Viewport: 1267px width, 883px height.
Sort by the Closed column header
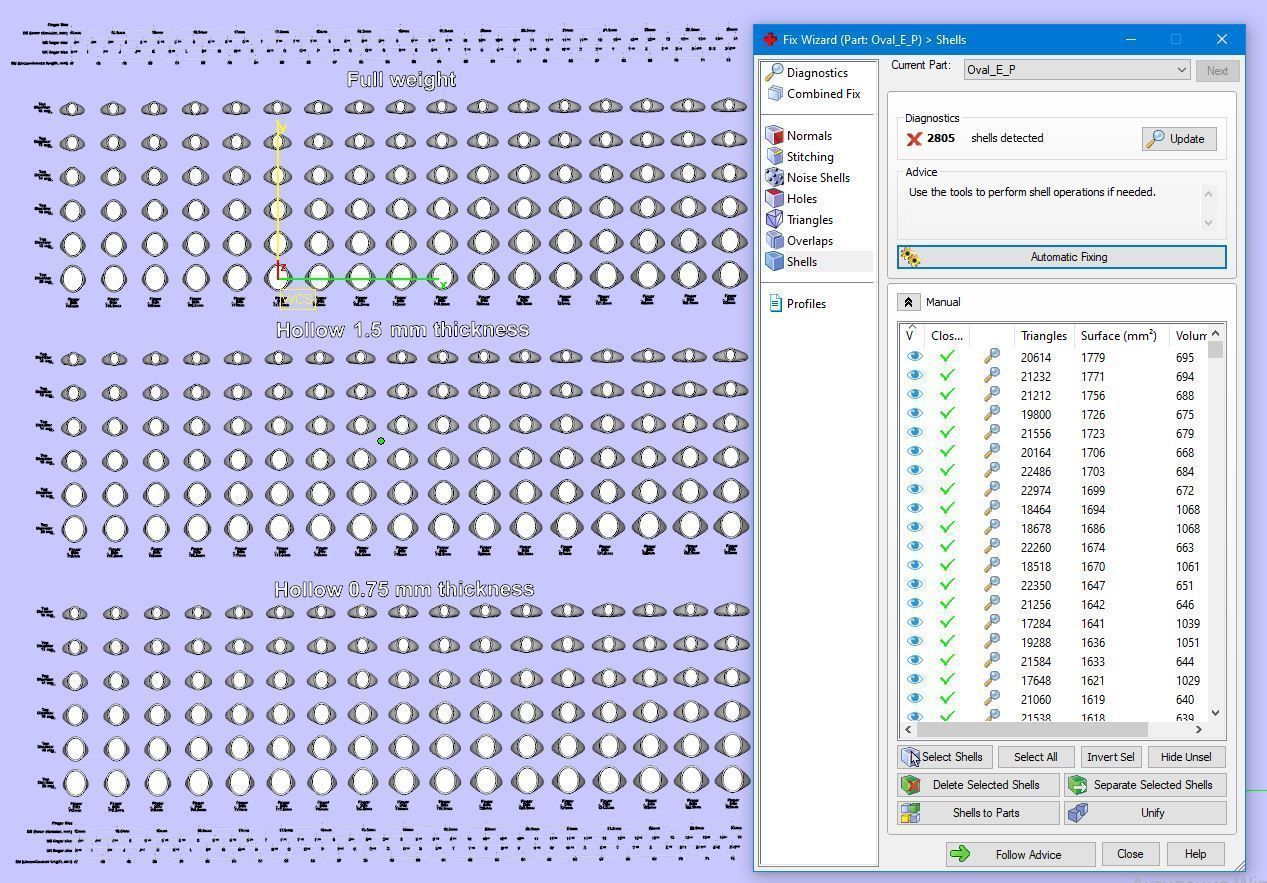coord(946,336)
